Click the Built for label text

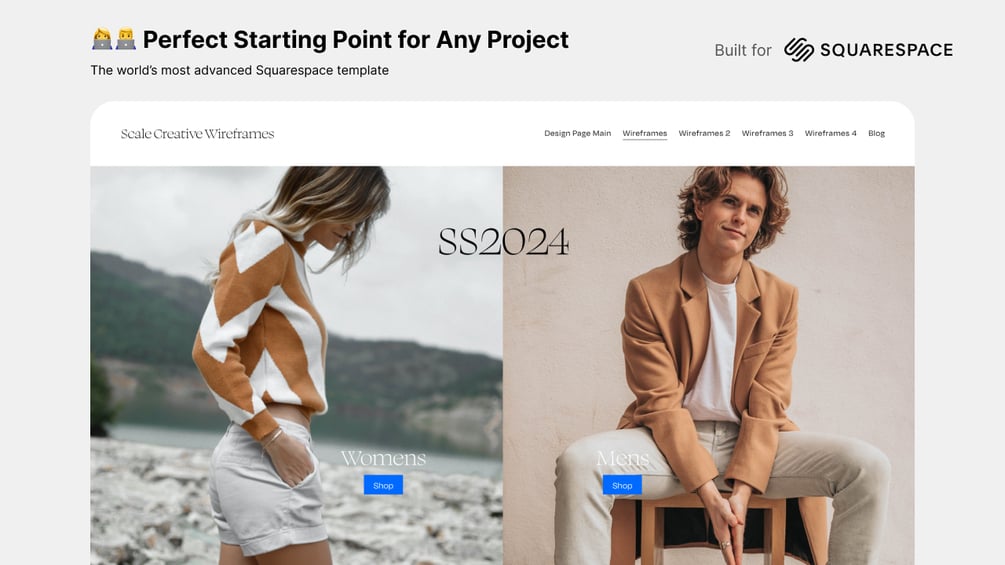743,50
